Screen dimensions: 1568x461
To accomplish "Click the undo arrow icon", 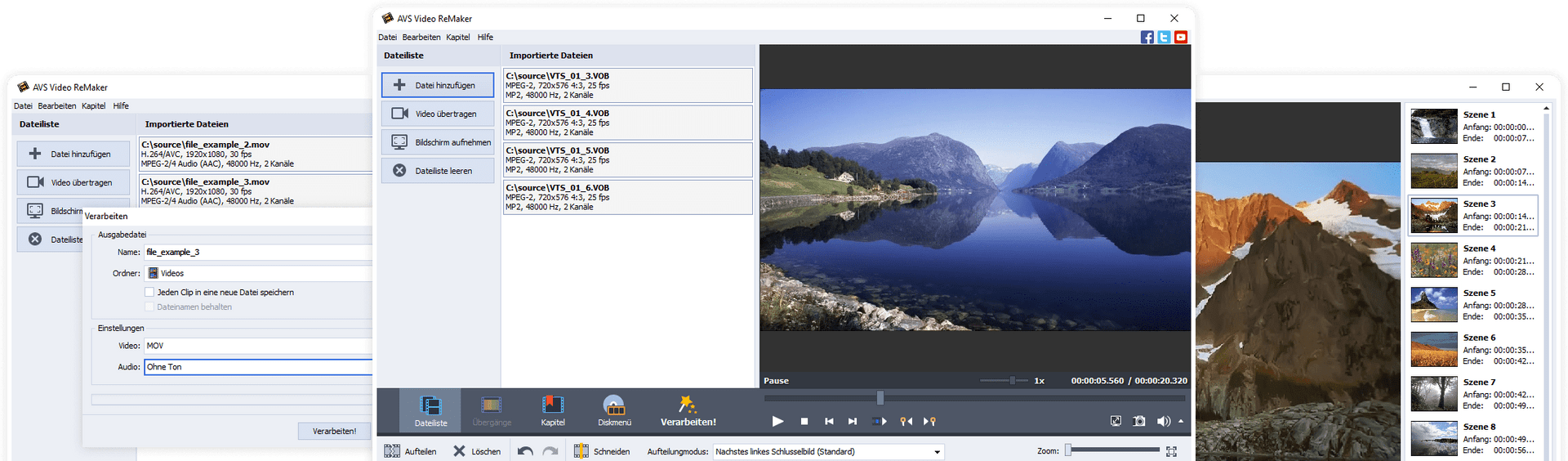I will pos(525,451).
